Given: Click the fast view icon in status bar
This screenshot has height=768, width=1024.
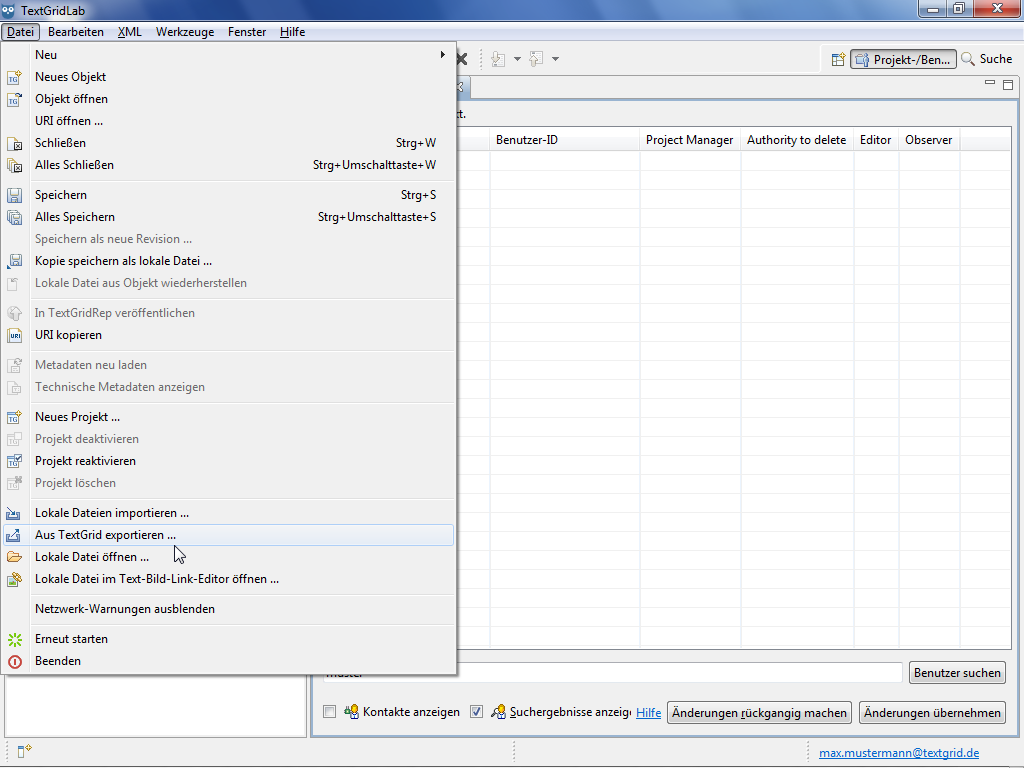Looking at the screenshot, I should coord(24,751).
